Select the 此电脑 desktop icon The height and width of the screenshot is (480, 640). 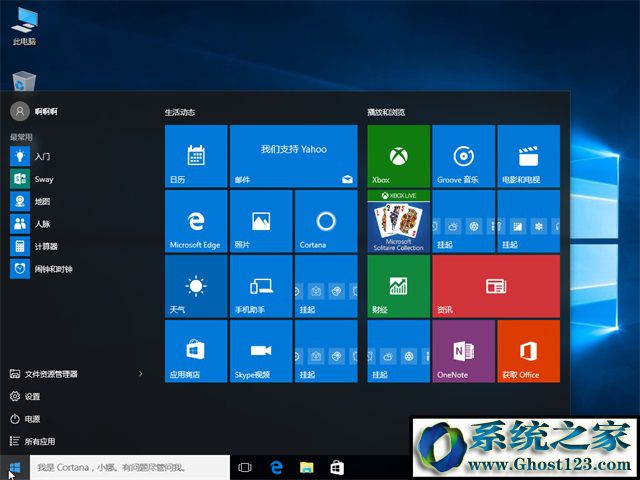[24, 26]
